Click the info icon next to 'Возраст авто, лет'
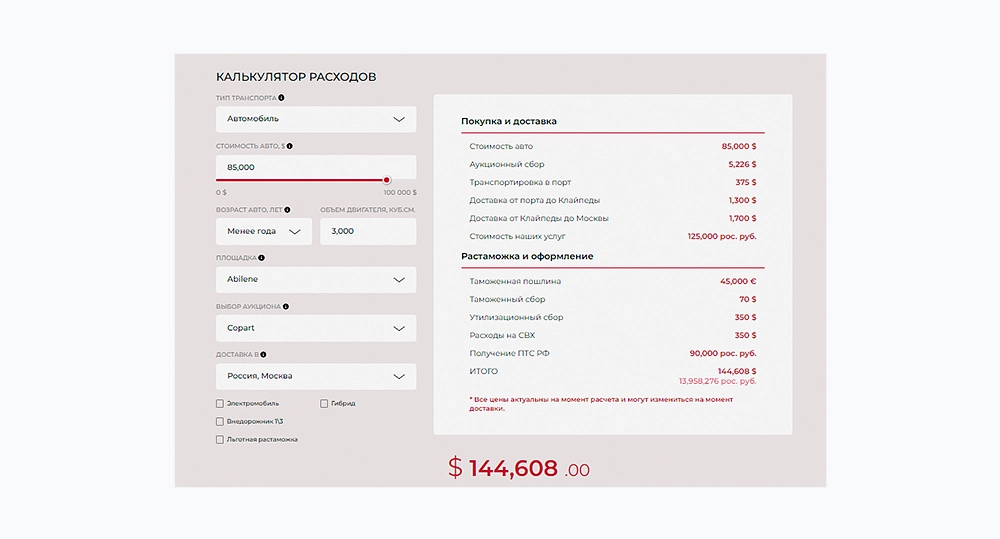This screenshot has height=539, width=1000. (x=288, y=210)
